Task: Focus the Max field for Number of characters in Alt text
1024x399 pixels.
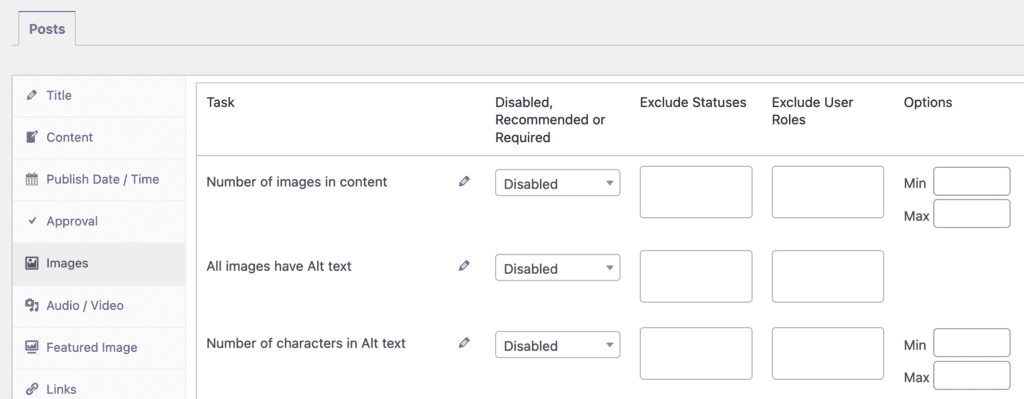Action: (972, 375)
